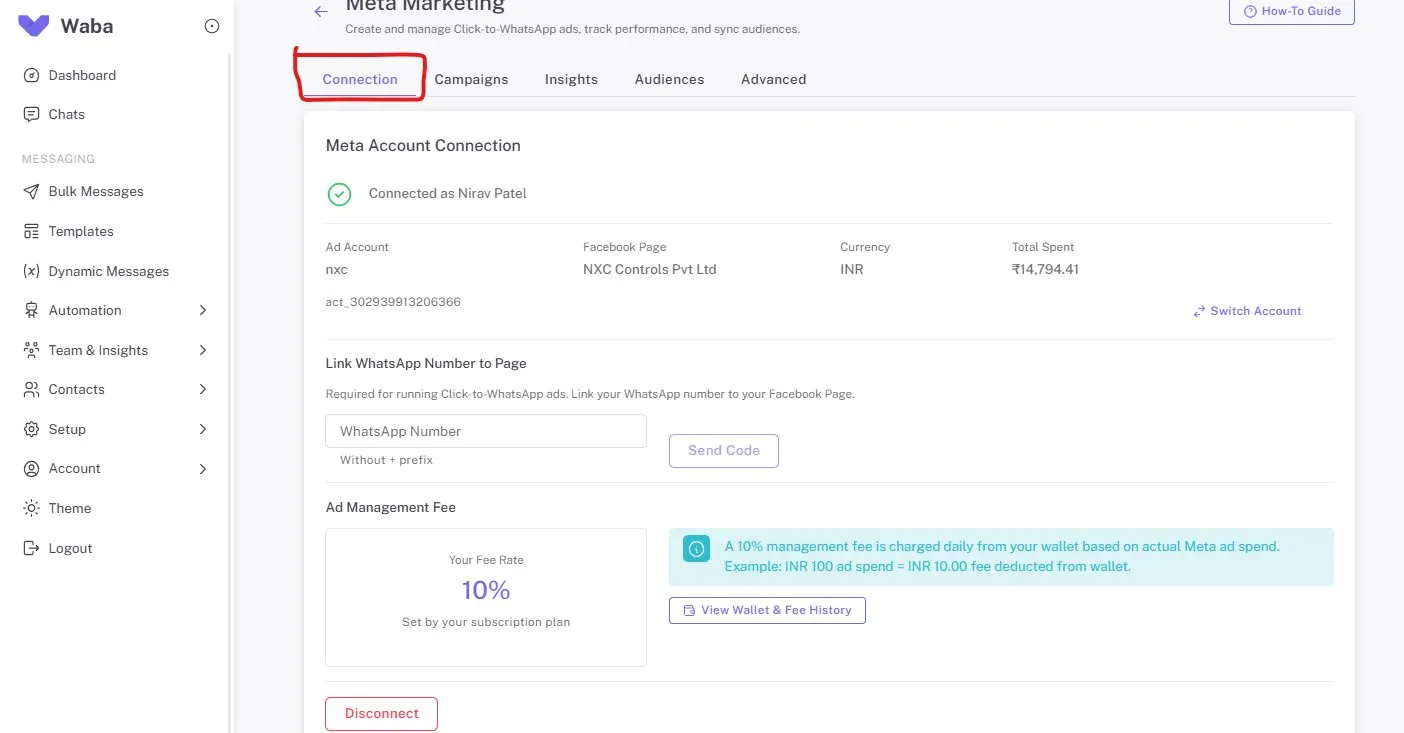Click the Templates layout icon
Viewport: 1404px width, 733px height.
(31, 231)
